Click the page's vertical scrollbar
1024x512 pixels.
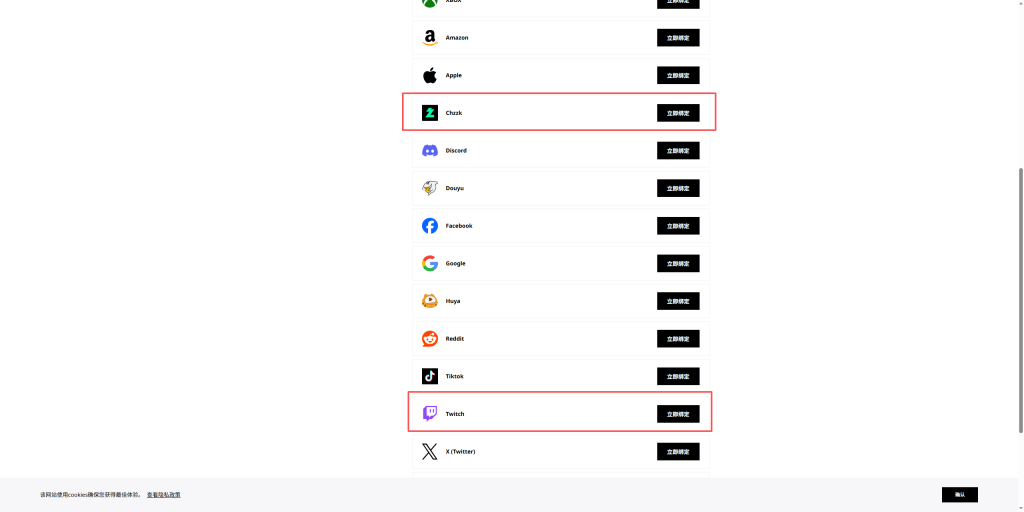1020,300
